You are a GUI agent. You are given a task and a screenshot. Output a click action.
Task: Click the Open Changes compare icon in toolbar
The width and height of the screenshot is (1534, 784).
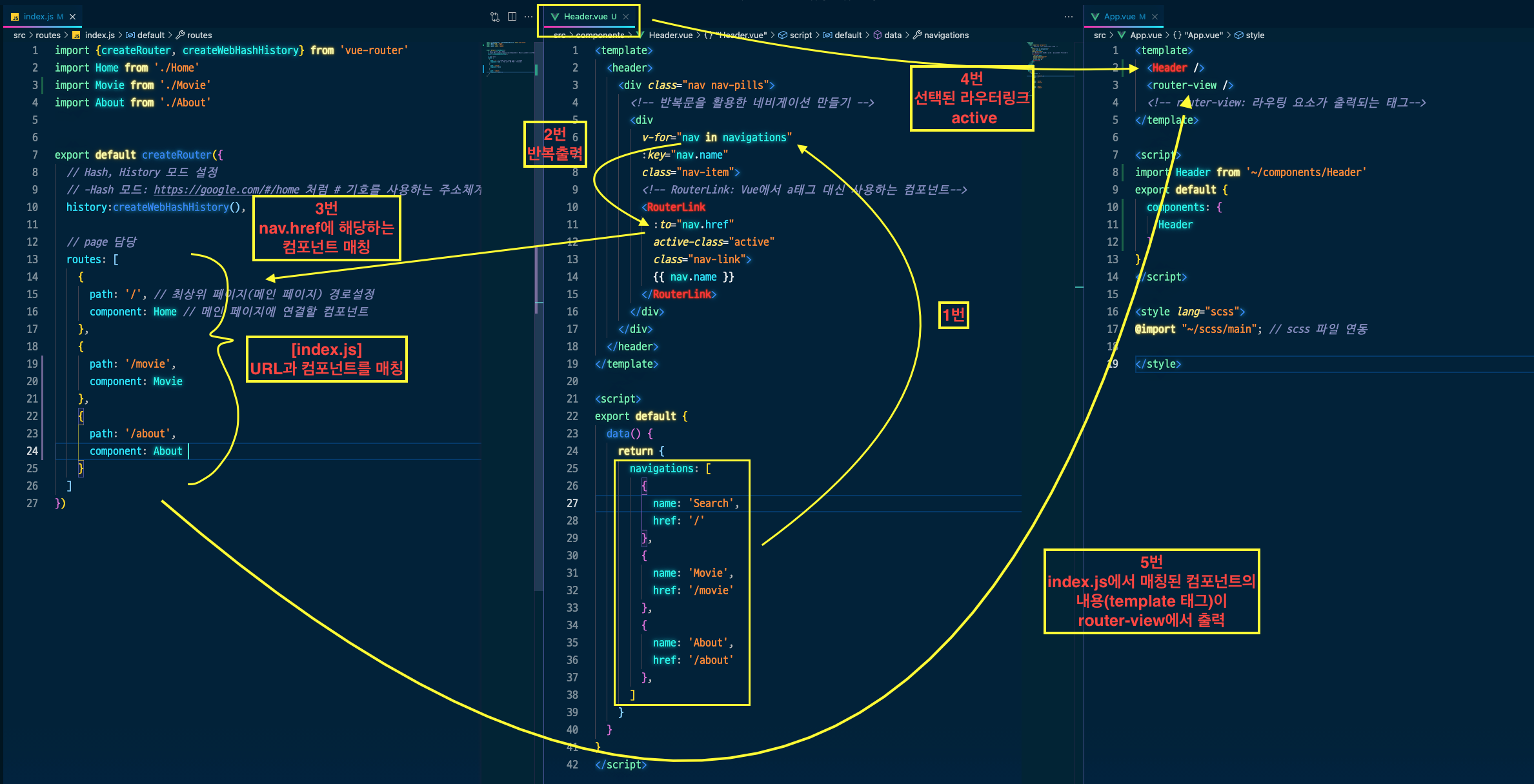pos(494,15)
